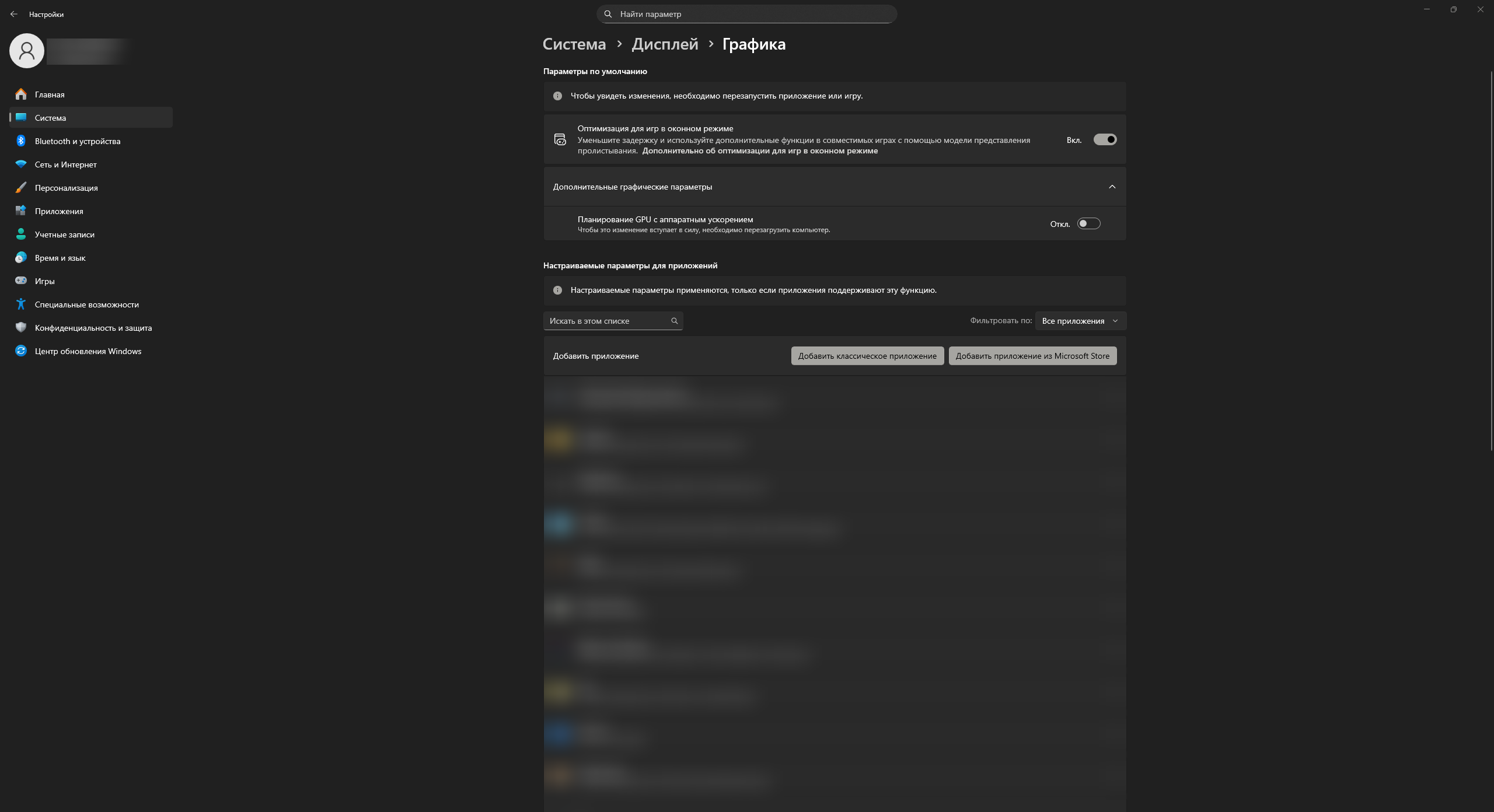Disable windowed games optimization toggle
The height and width of the screenshot is (812, 1494).
(1104, 139)
